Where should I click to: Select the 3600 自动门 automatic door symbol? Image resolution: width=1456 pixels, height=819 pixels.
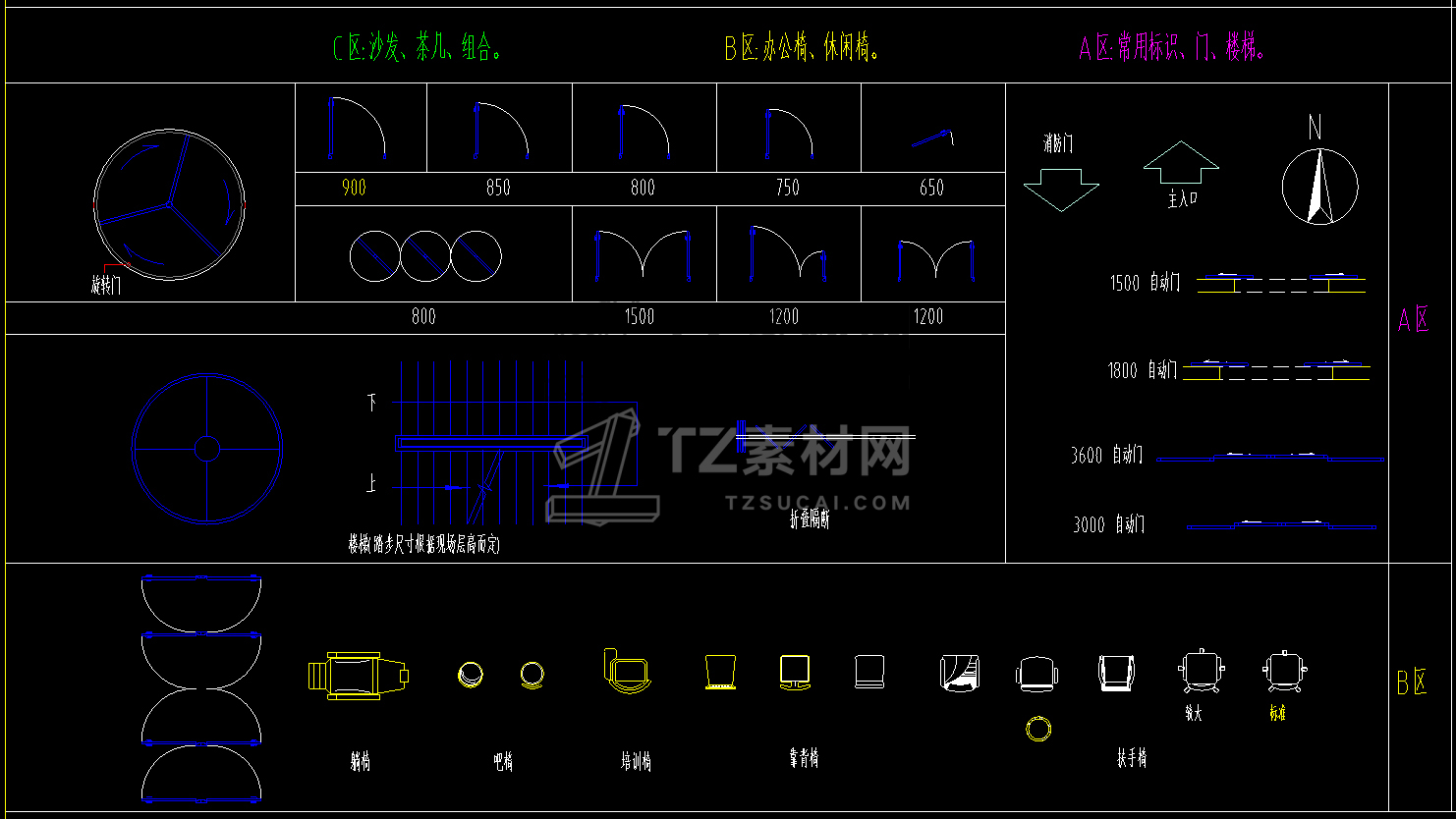point(1271,457)
